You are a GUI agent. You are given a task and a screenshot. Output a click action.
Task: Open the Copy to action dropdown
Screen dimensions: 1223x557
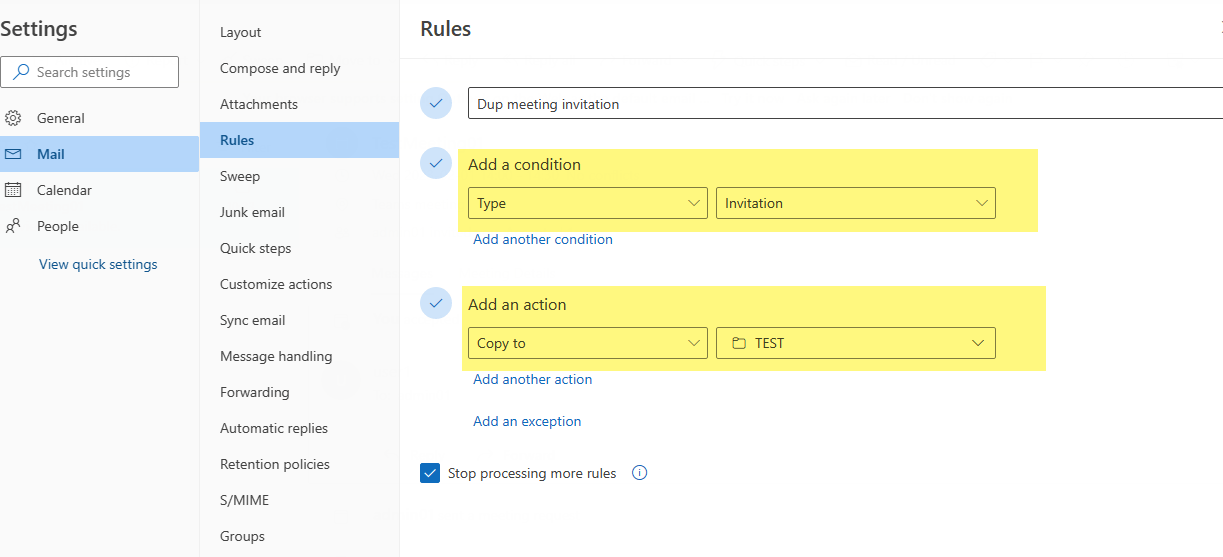(587, 343)
